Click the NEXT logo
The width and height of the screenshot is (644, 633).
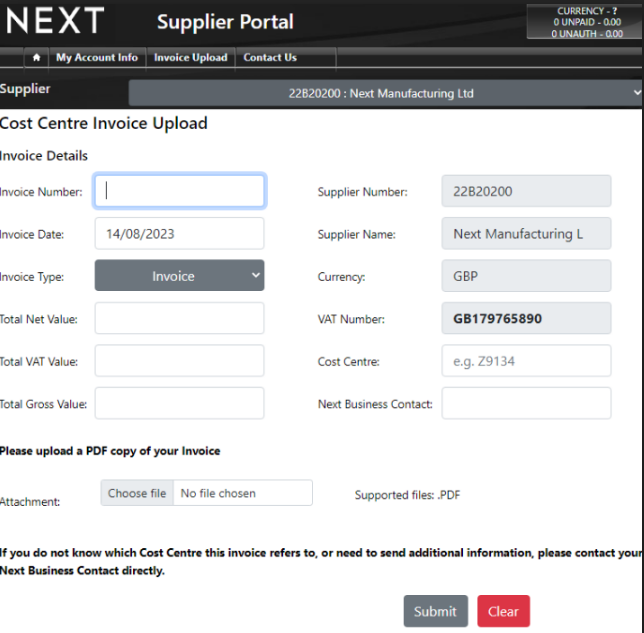pyautogui.click(x=55, y=21)
